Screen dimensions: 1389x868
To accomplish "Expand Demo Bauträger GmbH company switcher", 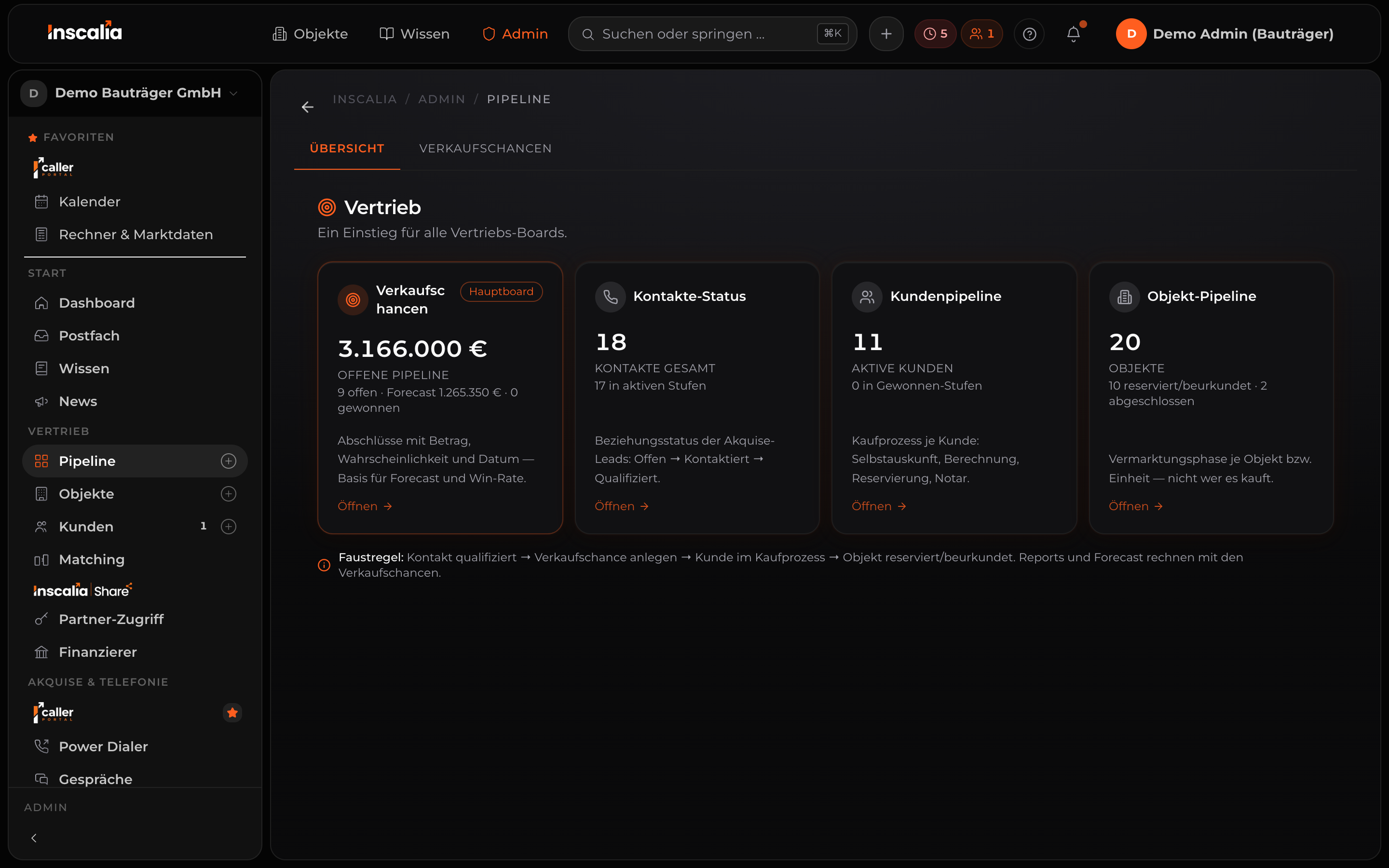I will 129,93.
